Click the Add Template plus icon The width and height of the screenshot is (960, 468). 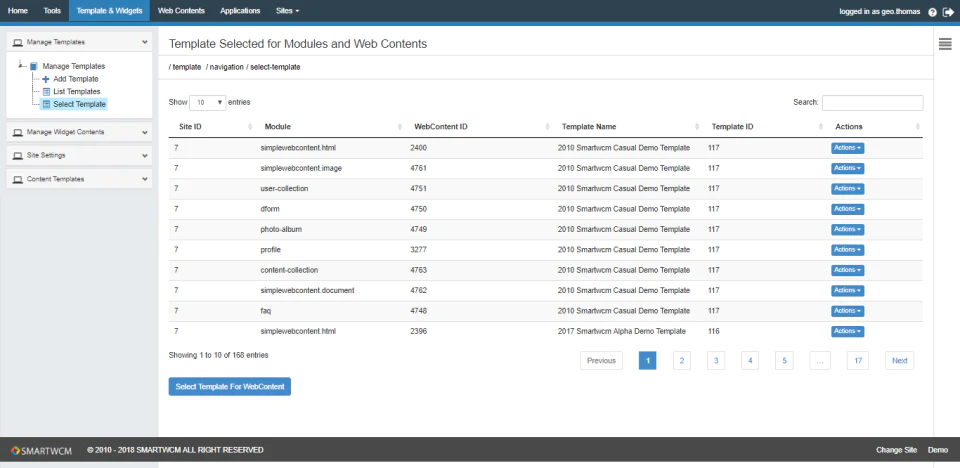pos(46,79)
